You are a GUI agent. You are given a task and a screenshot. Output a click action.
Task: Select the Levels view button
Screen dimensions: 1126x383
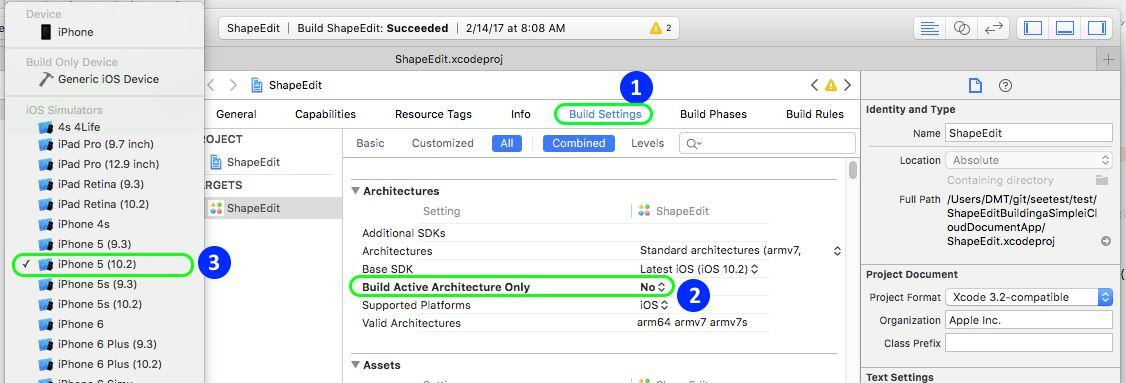pos(647,143)
